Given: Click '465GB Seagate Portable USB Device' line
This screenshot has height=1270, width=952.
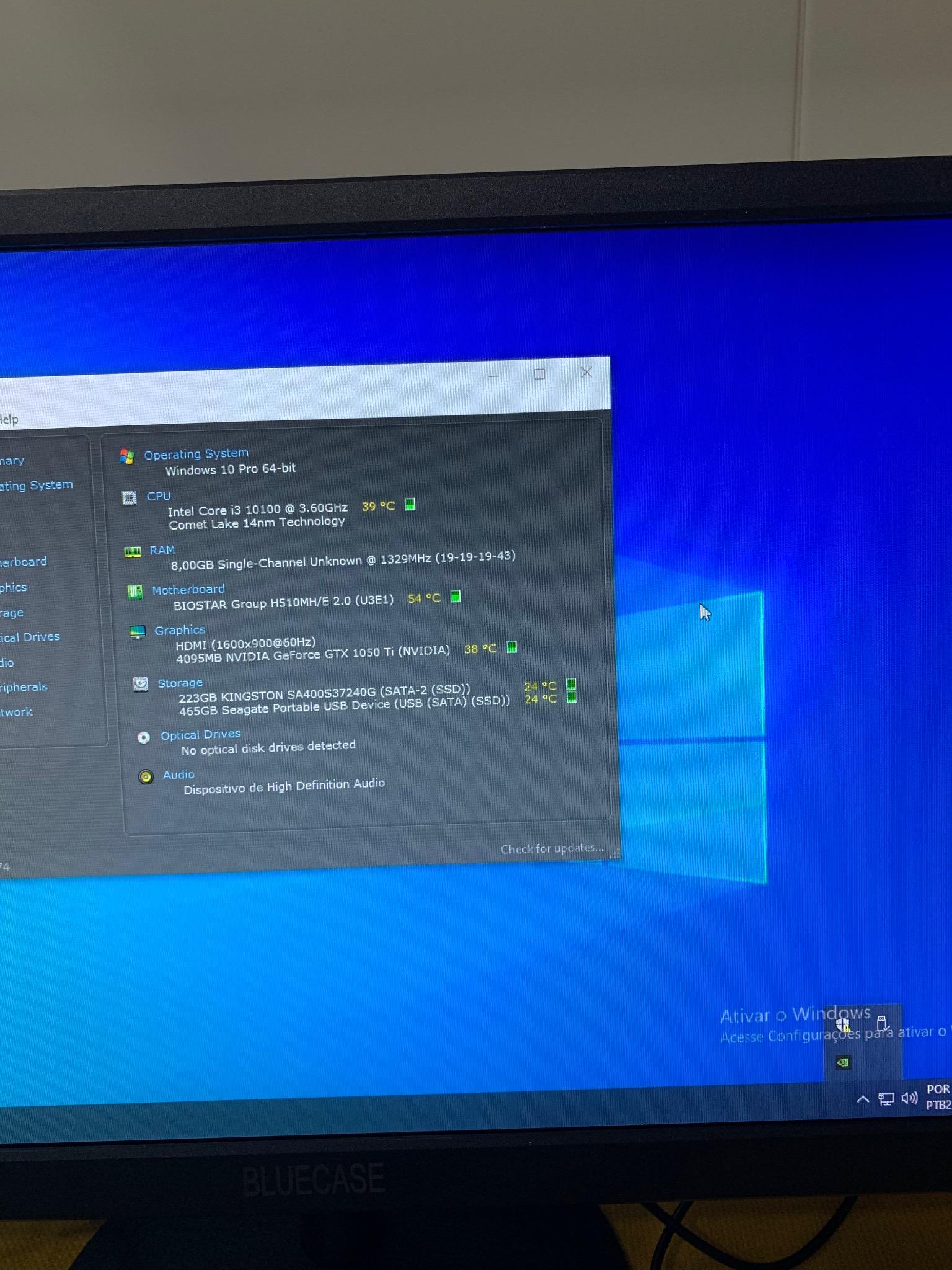Looking at the screenshot, I should [x=345, y=706].
